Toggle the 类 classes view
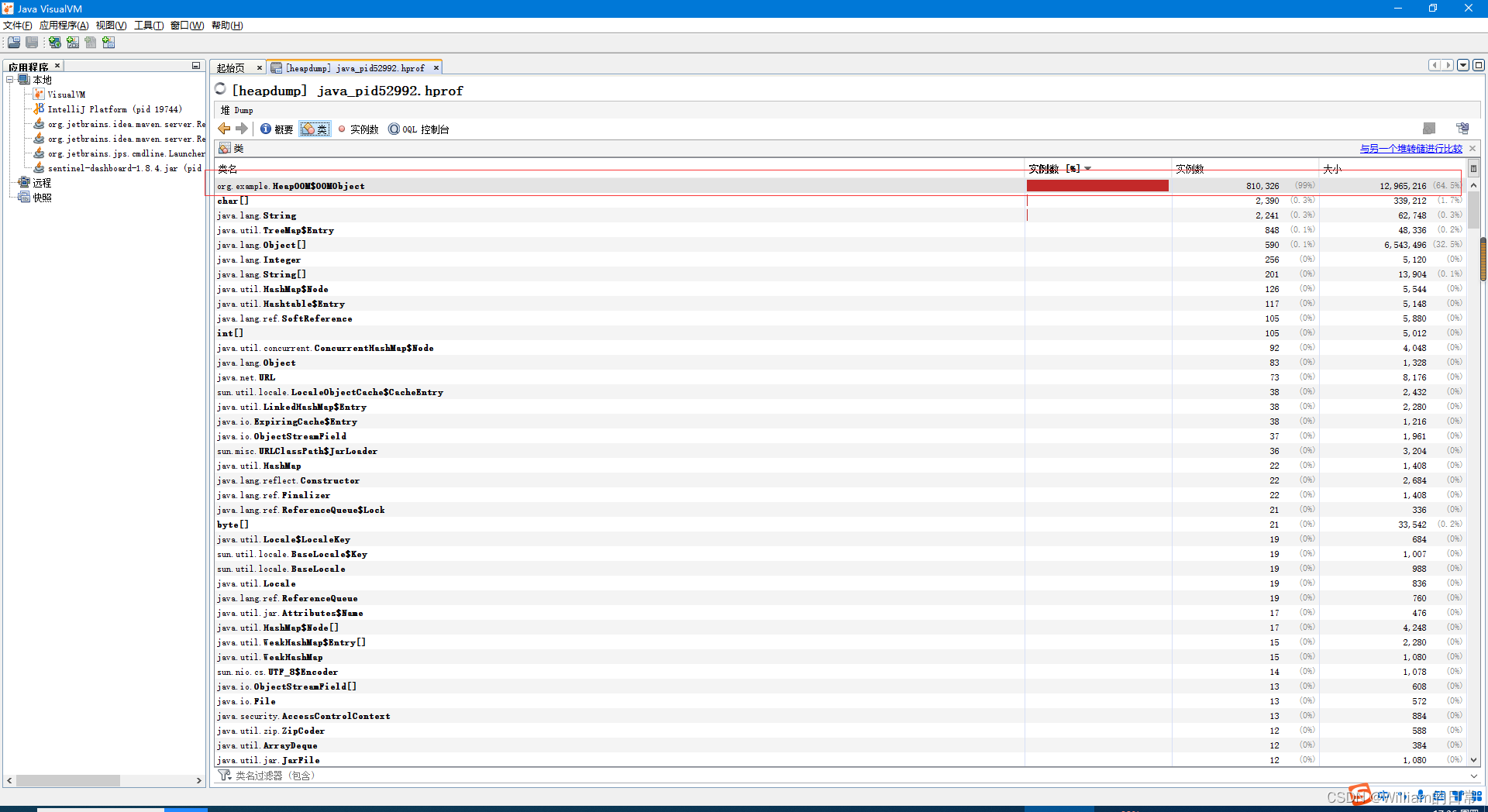The image size is (1488, 812). pos(315,129)
